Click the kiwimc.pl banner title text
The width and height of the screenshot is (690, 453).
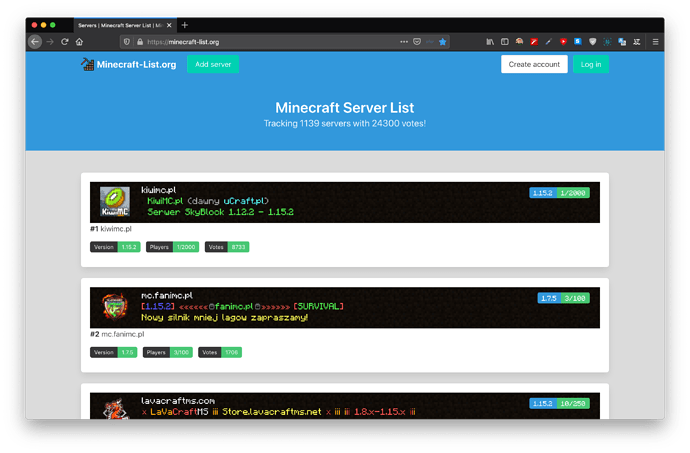click(x=158, y=190)
